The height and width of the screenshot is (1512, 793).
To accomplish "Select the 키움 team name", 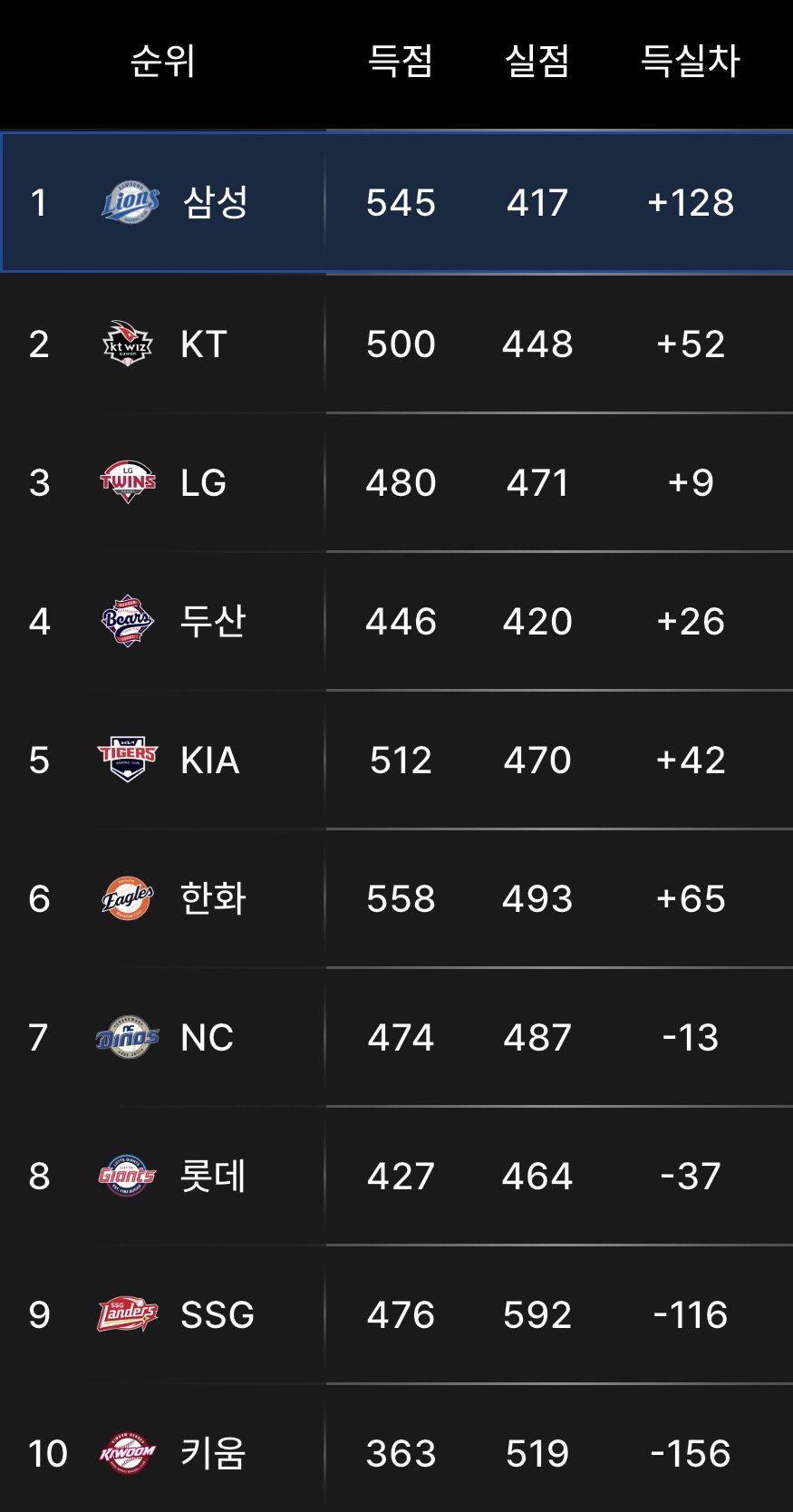I will coord(213,1453).
